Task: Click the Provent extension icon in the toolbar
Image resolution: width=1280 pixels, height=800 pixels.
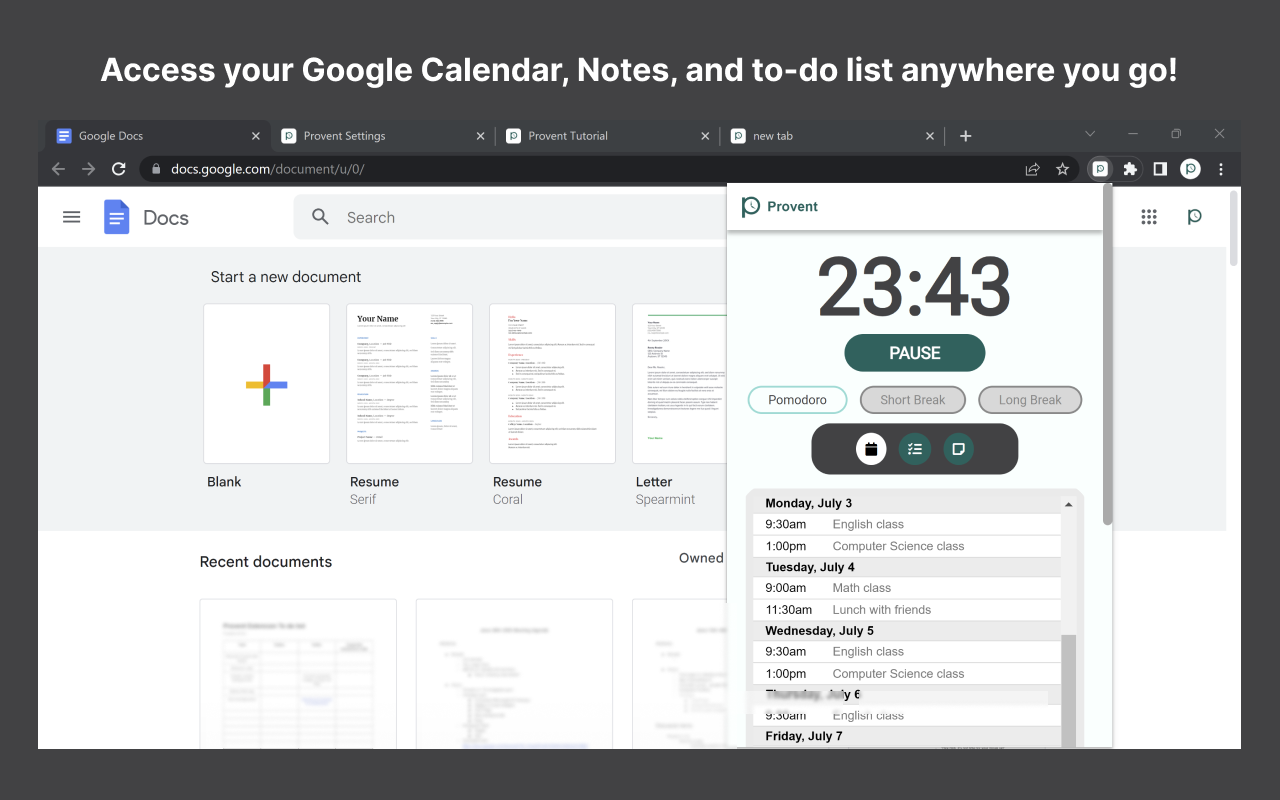Action: click(1100, 169)
